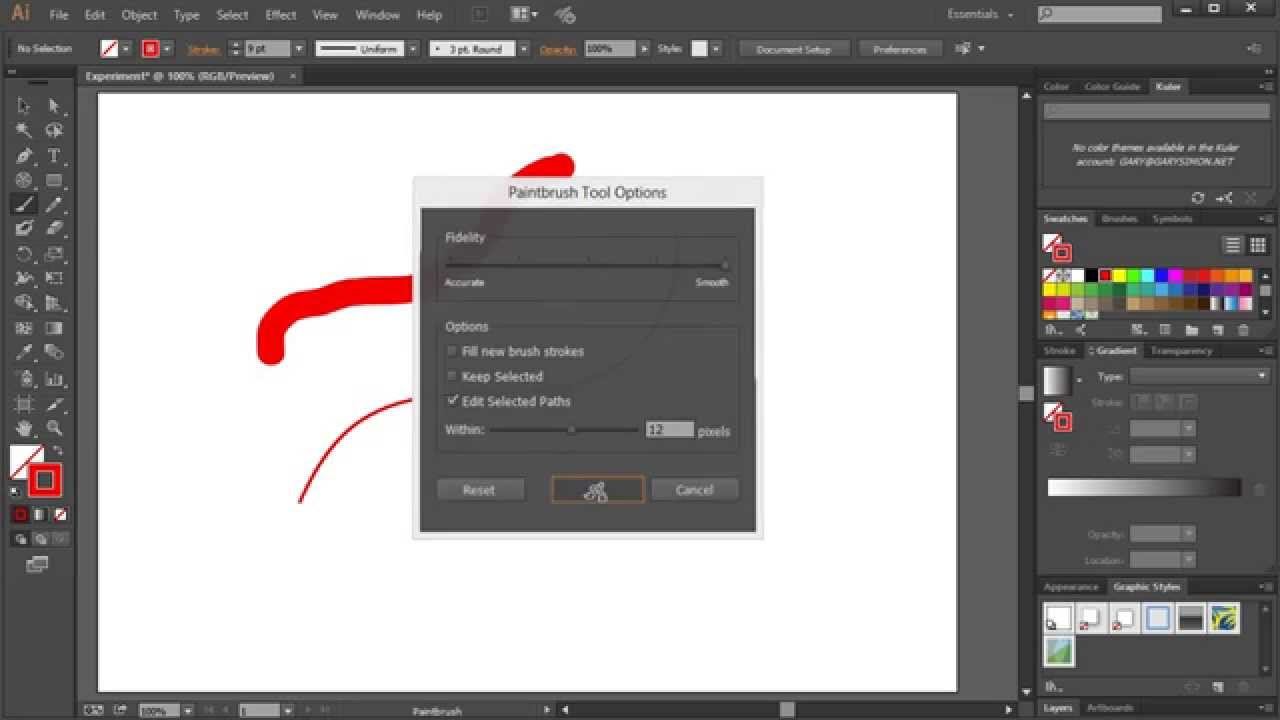Switch Swatches panel to list view

coord(1232,245)
